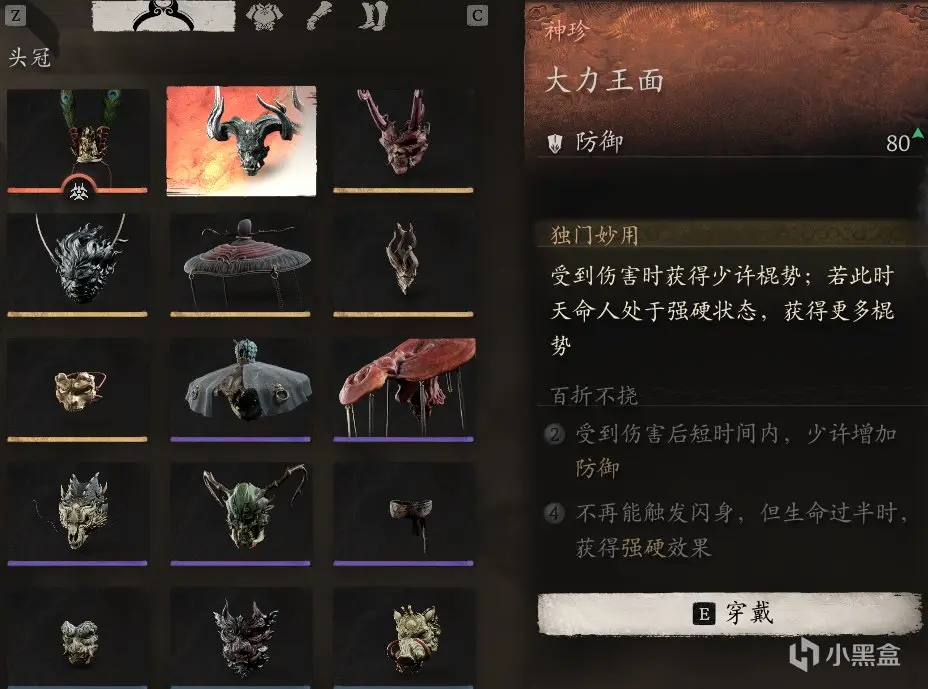Select the headgear category tab
Viewport: 928px width, 689px height.
coord(163,15)
